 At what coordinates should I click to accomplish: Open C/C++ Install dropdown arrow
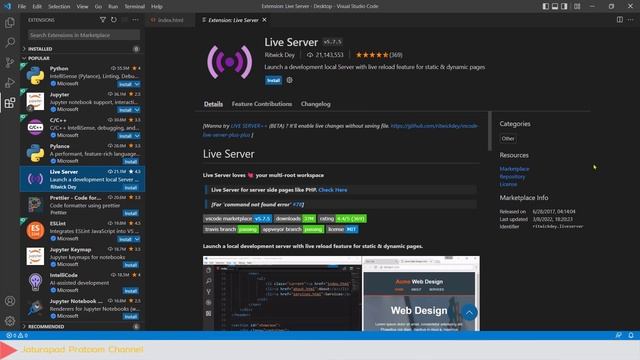tap(137, 136)
